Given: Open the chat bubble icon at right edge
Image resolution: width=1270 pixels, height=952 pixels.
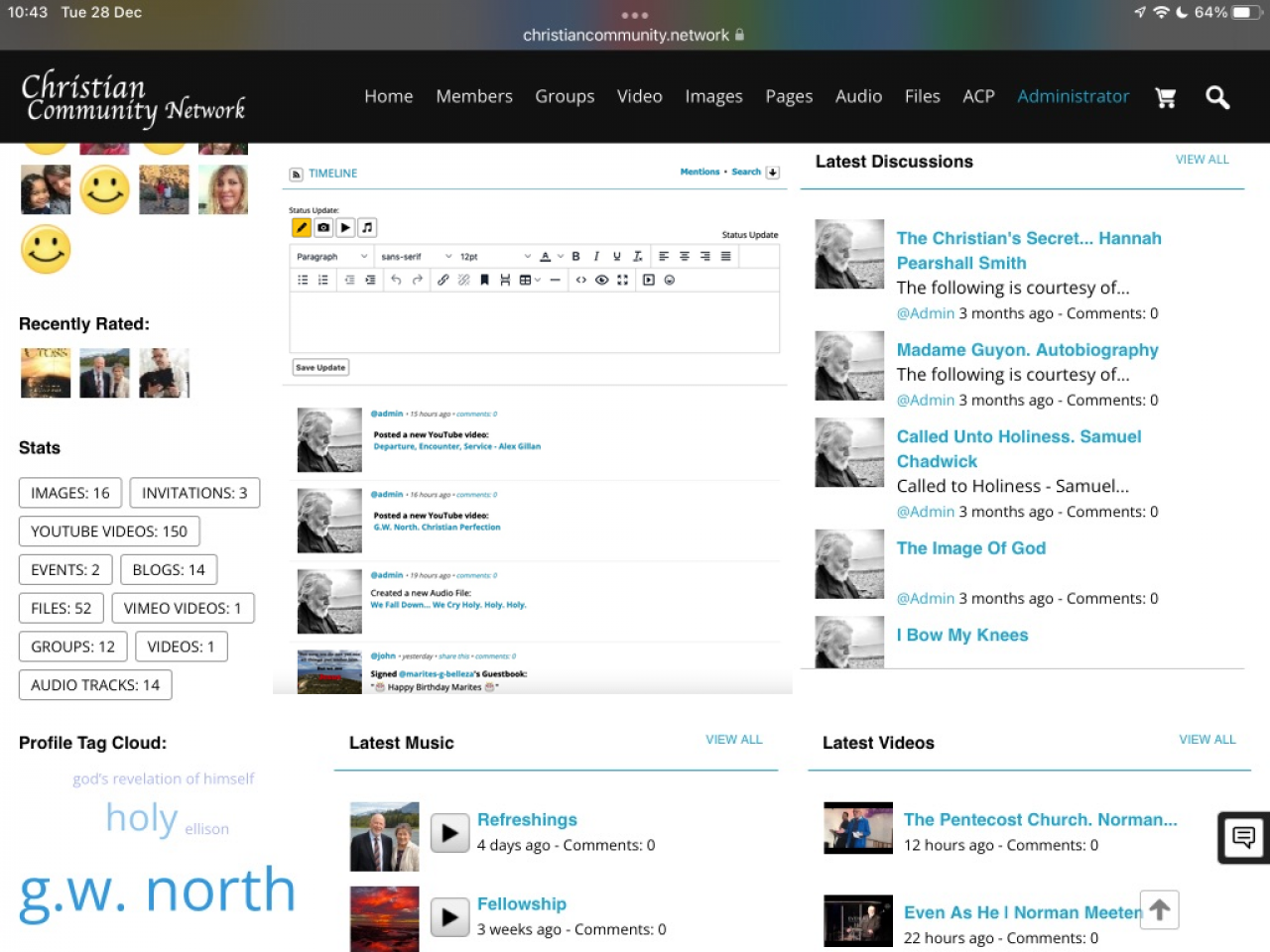Looking at the screenshot, I should (1243, 838).
